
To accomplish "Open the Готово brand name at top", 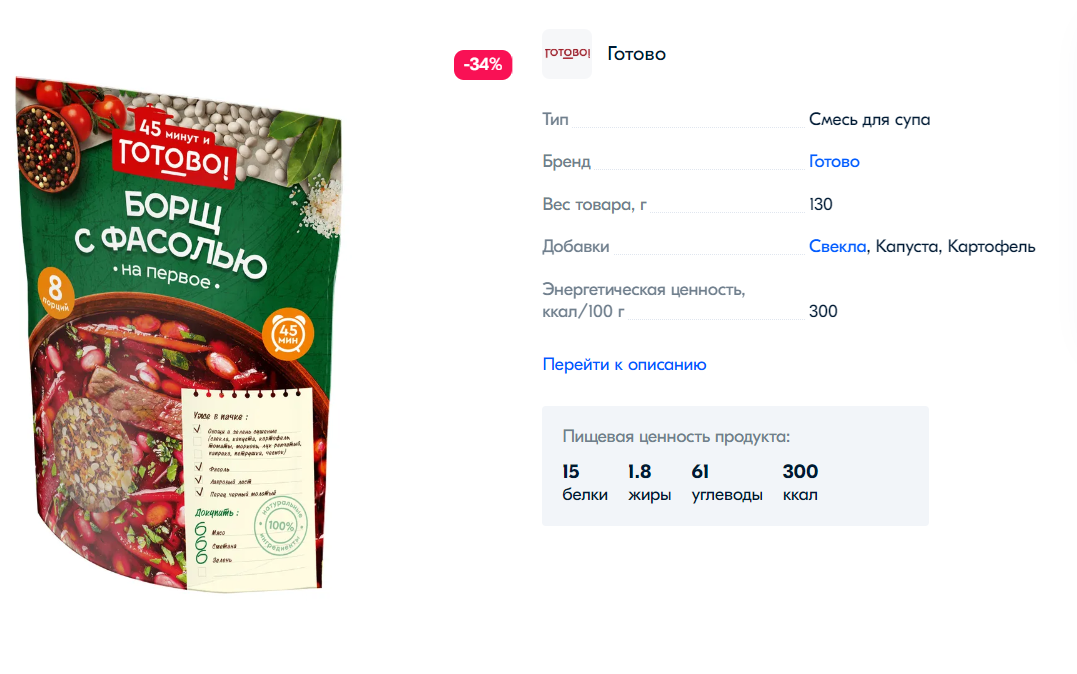I will [x=636, y=54].
